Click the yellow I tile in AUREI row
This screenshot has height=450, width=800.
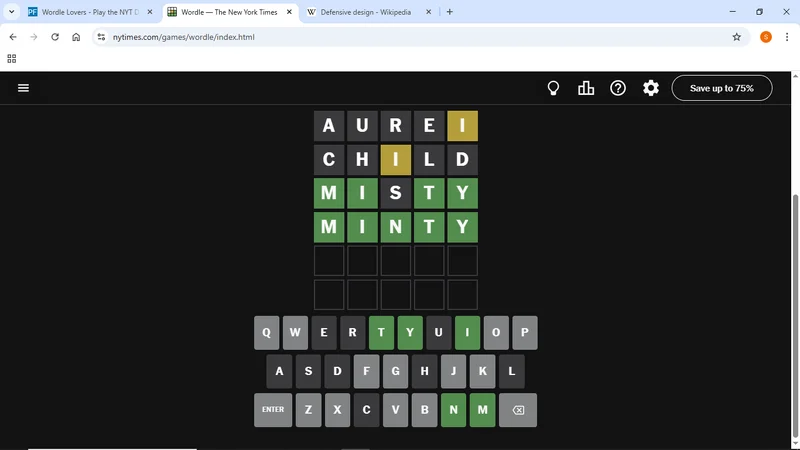pos(462,126)
